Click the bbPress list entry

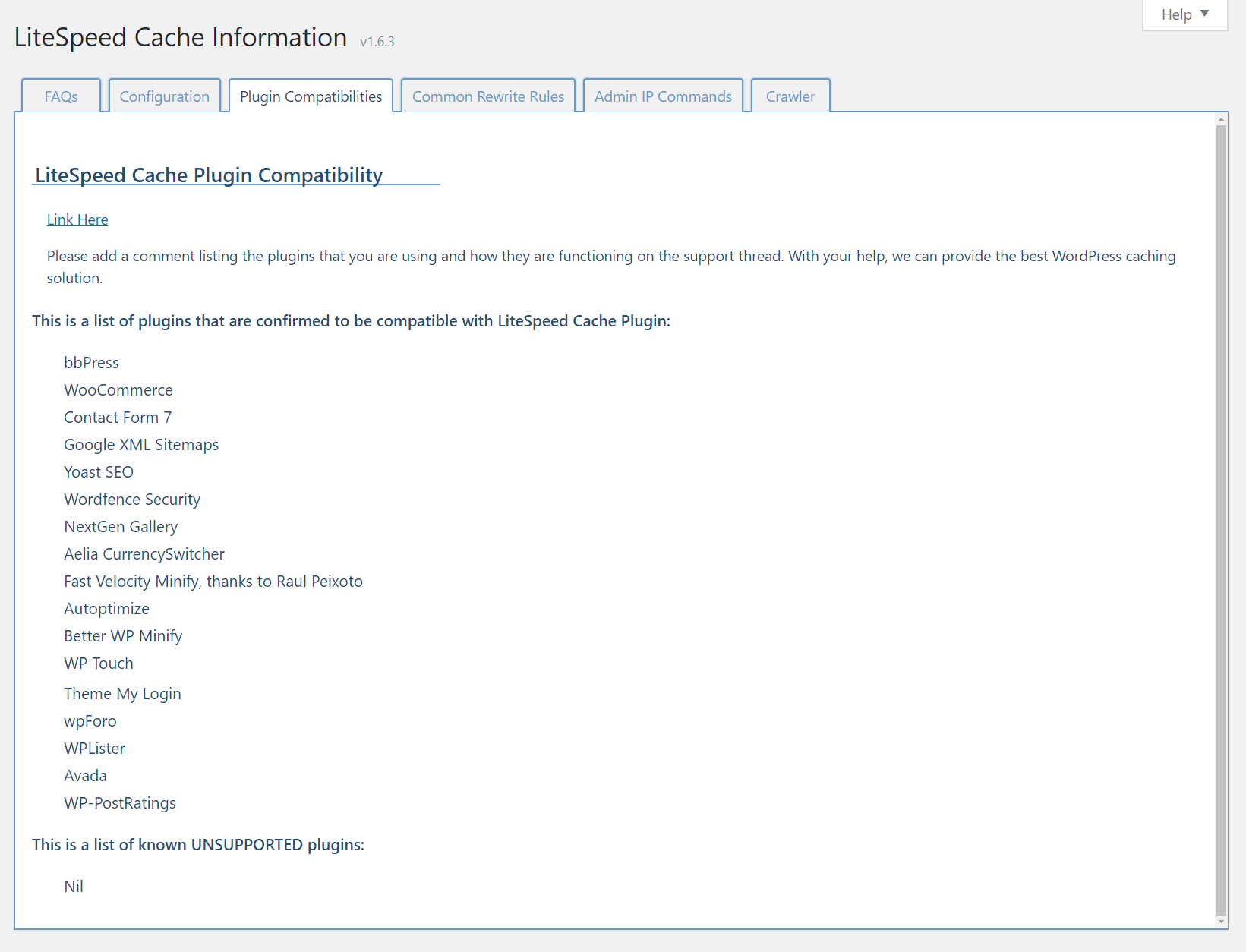91,363
